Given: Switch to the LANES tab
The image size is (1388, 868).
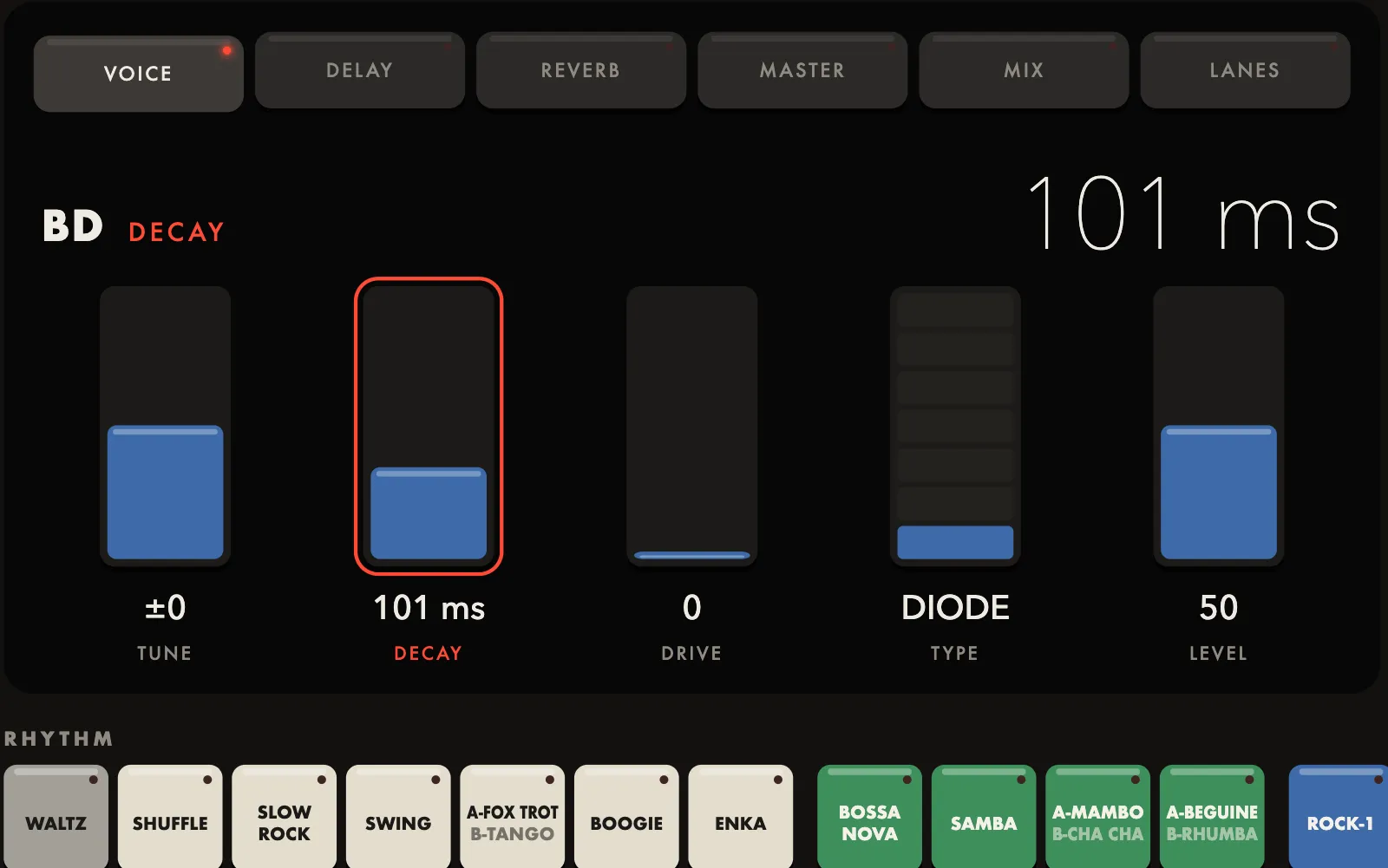Looking at the screenshot, I should coord(1245,70).
